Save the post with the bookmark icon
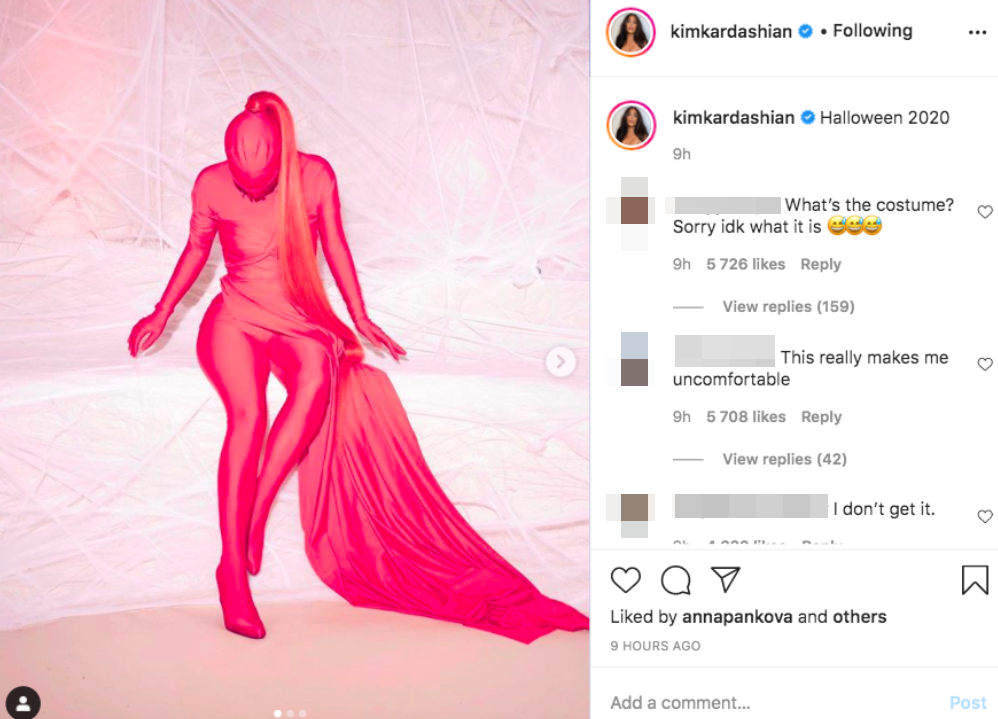Viewport: 998px width, 719px height. tap(974, 580)
